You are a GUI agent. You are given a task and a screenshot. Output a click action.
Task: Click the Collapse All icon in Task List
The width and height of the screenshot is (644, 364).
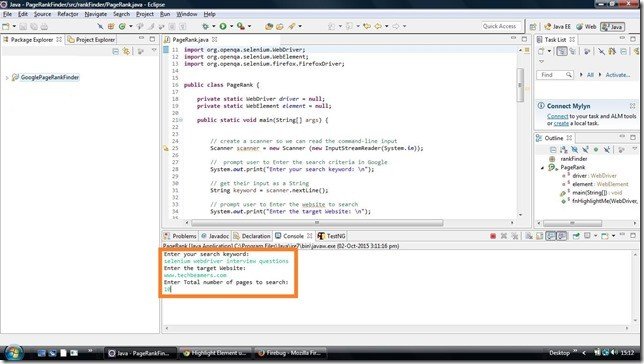pos(623,51)
